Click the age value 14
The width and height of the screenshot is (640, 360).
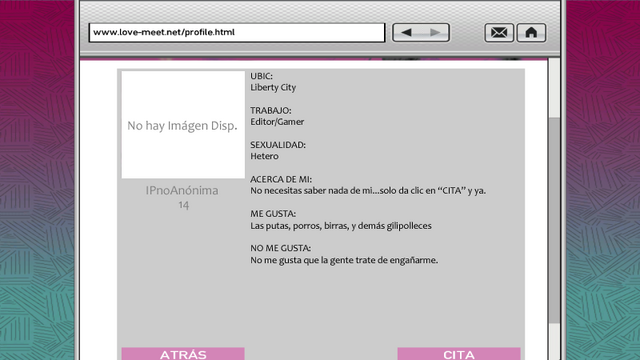coord(183,205)
